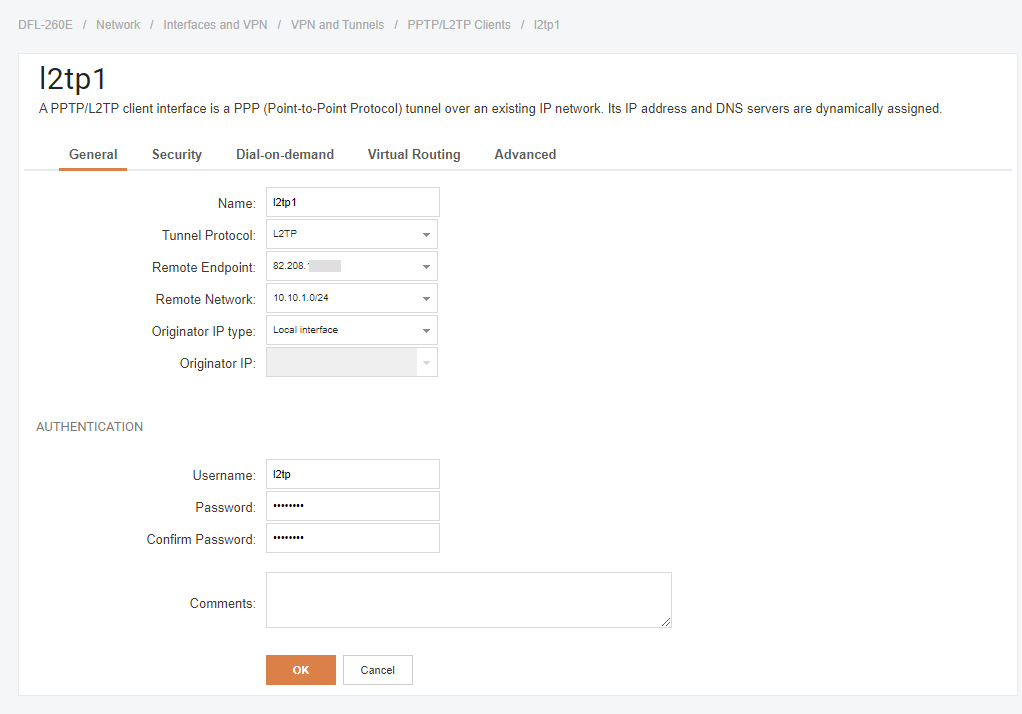Select the Confirm Password field
The image size is (1022, 714).
[x=352, y=538]
